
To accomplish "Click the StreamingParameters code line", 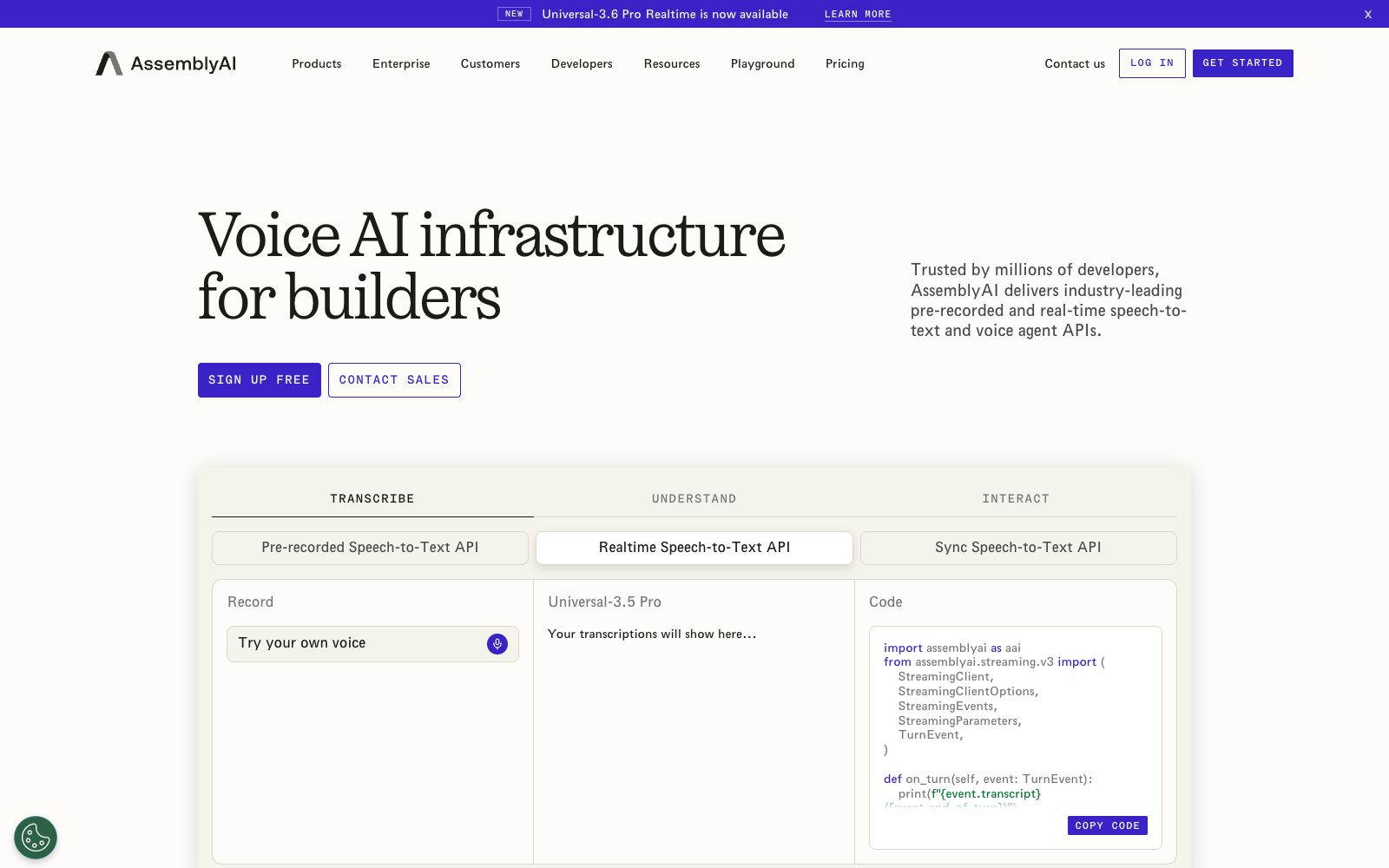I will [959, 720].
